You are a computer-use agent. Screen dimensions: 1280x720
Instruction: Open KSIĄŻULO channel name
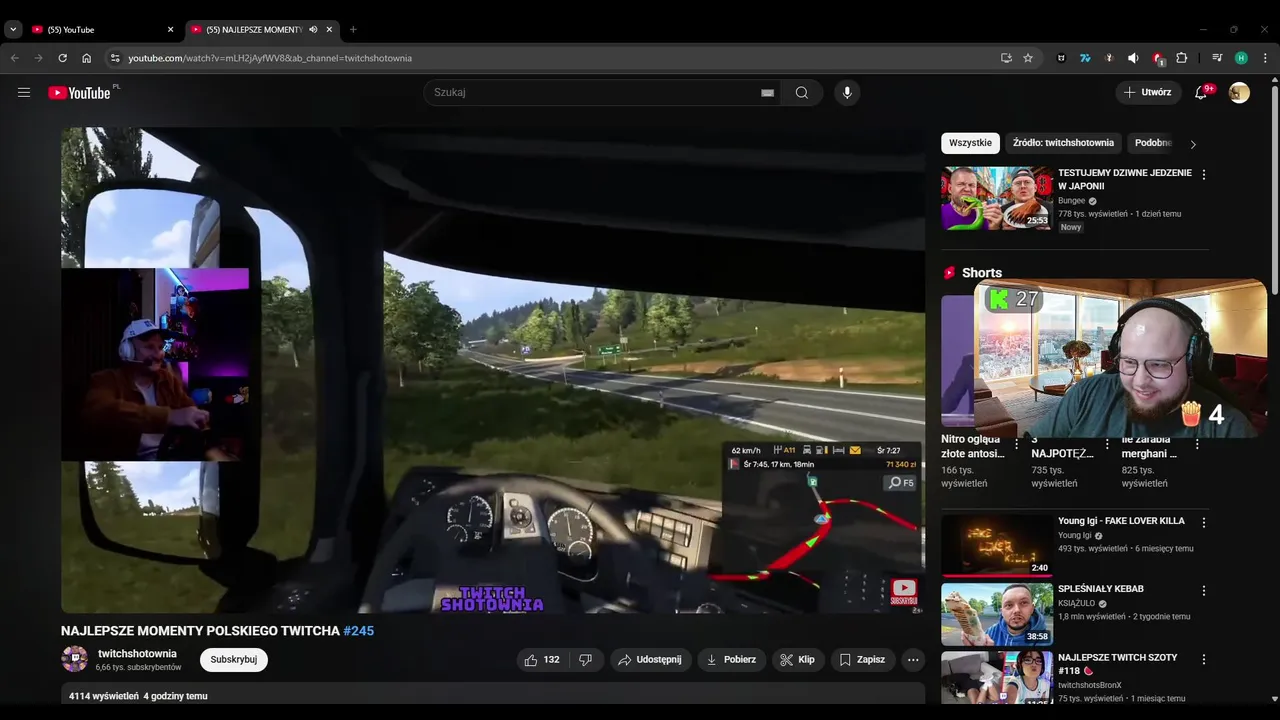[x=1077, y=604]
